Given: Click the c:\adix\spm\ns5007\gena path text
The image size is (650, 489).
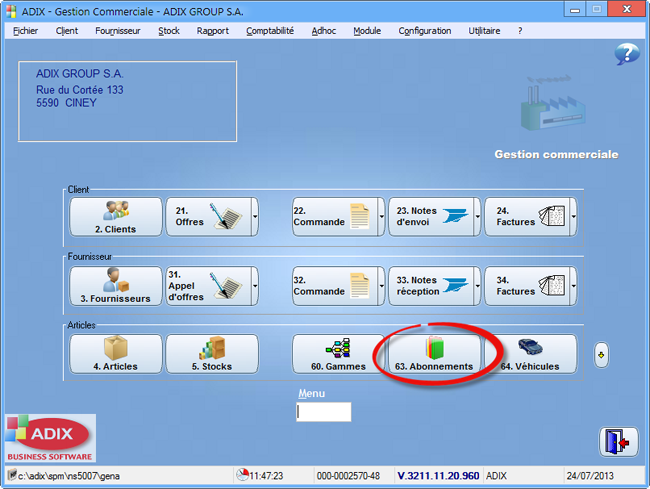Looking at the screenshot, I should pyautogui.click(x=69, y=476).
